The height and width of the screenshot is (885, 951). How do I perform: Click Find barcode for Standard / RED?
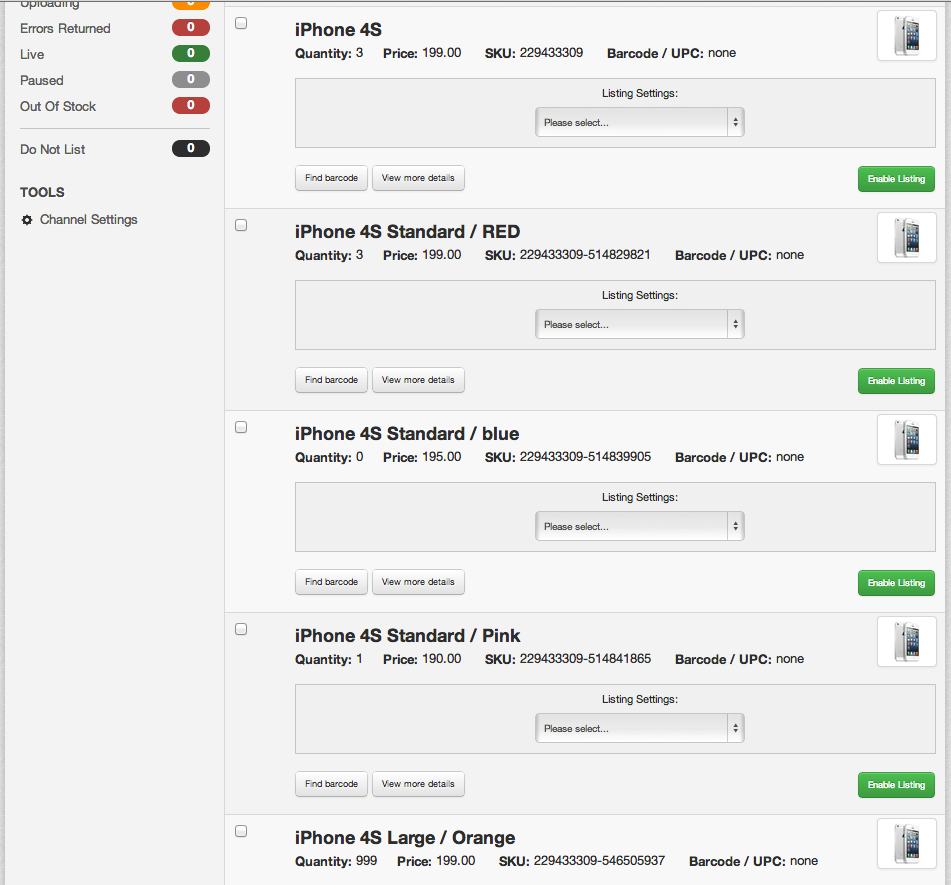[331, 380]
